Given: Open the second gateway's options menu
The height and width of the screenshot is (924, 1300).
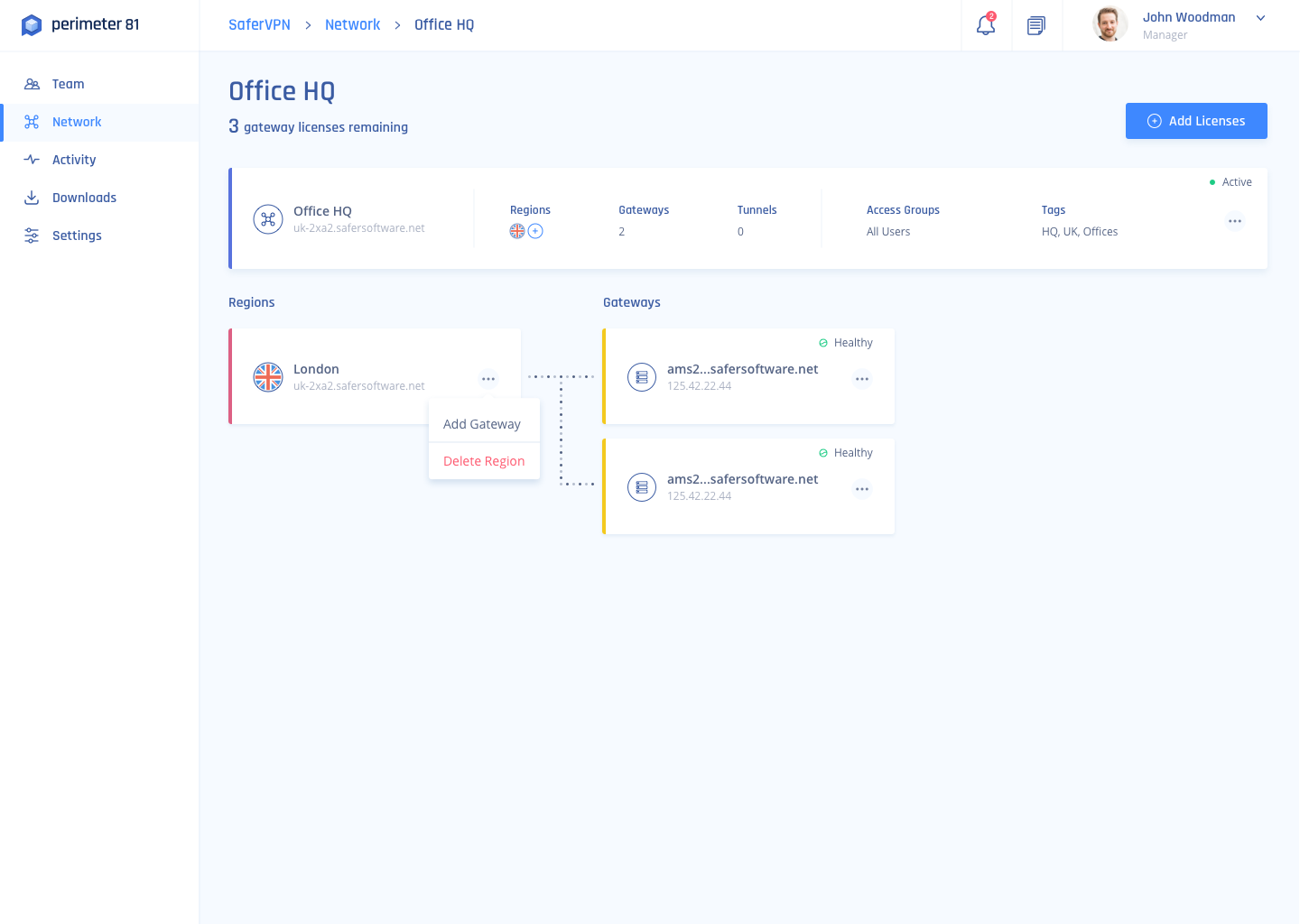Looking at the screenshot, I should pos(862,489).
